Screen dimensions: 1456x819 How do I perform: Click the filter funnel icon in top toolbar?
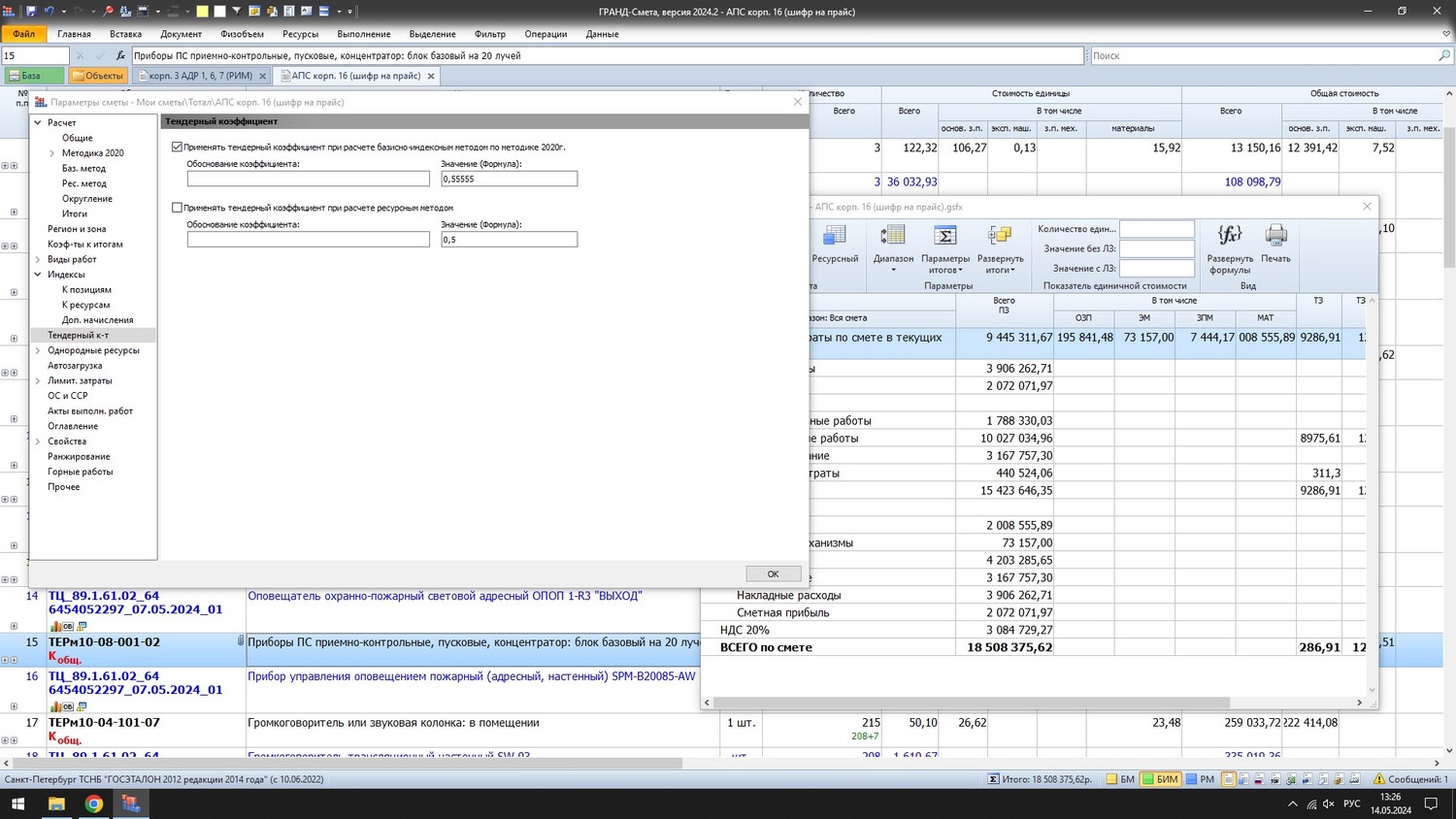pyautogui.click(x=236, y=12)
